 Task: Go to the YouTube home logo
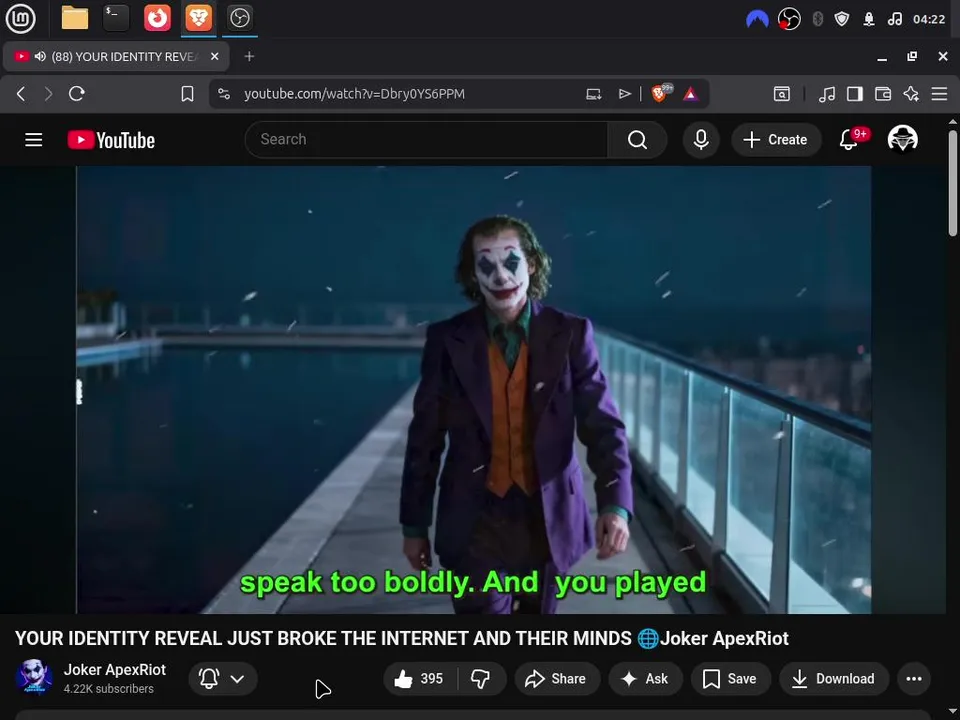coord(111,140)
